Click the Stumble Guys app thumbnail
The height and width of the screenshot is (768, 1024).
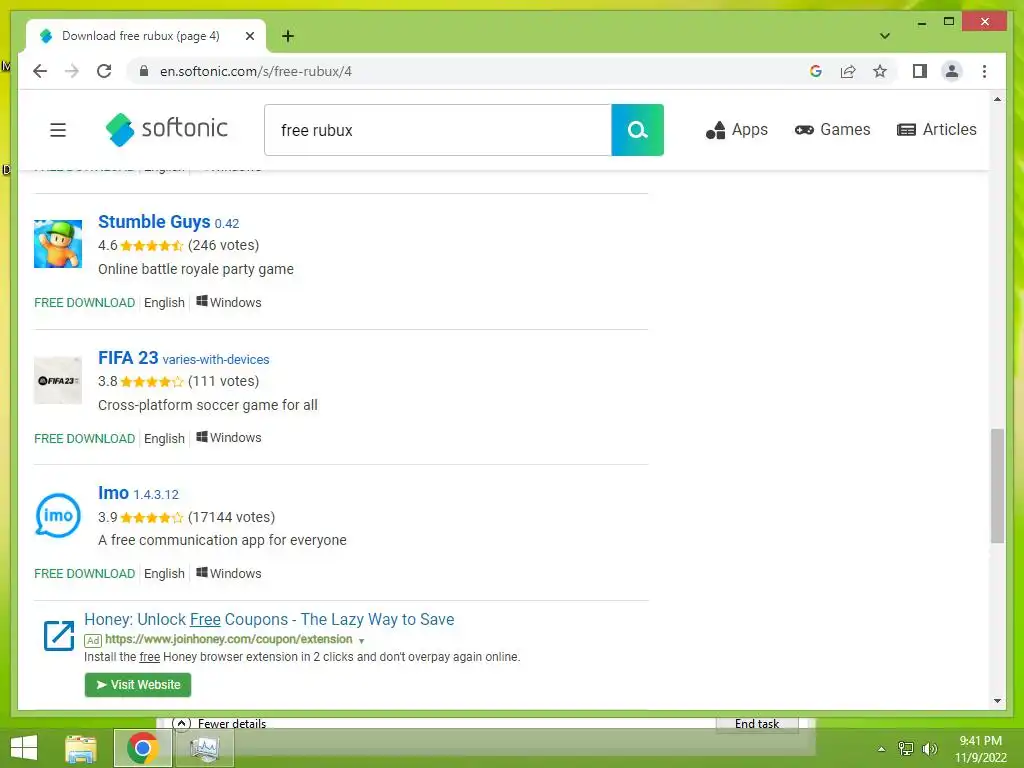tap(58, 244)
